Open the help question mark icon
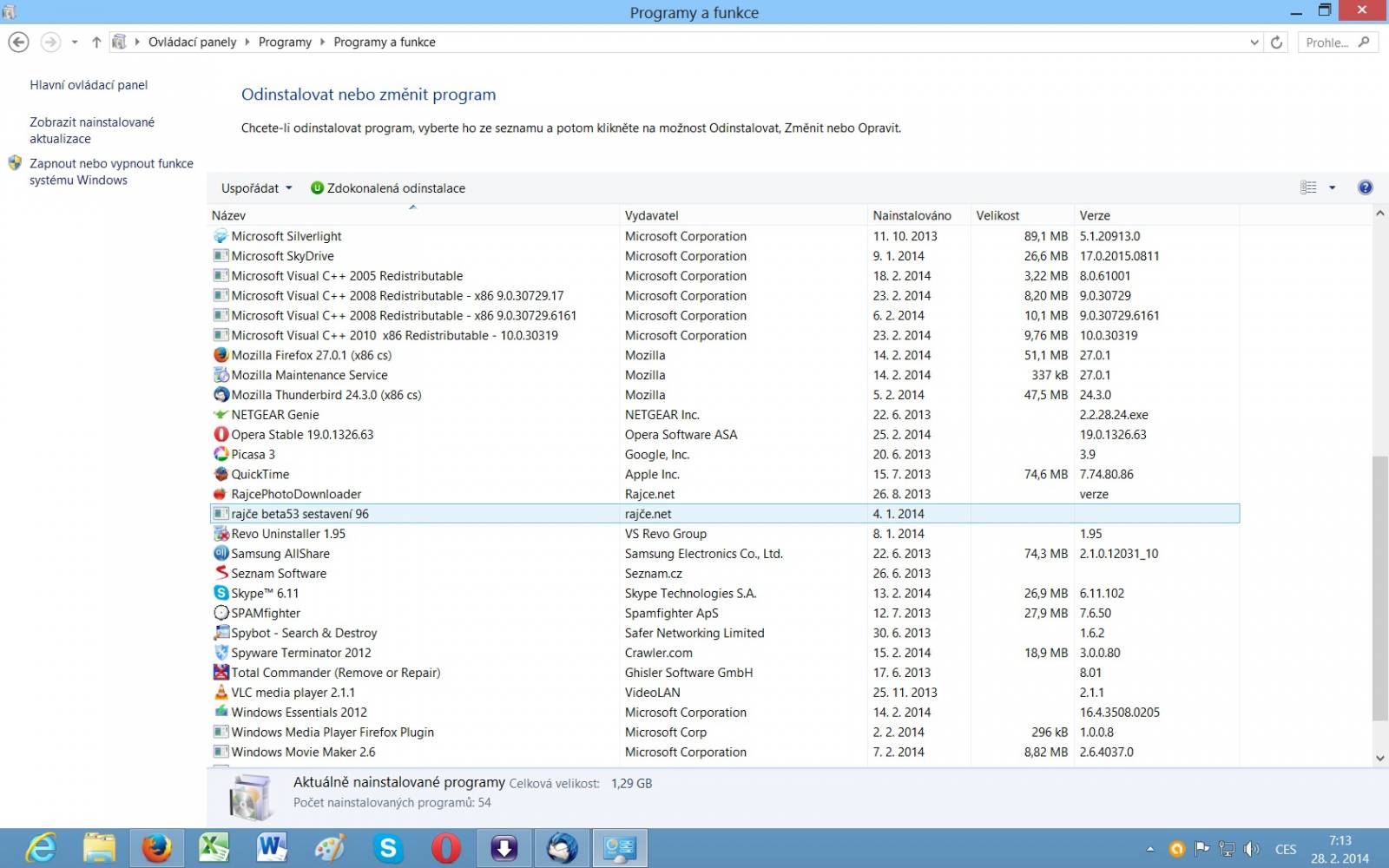This screenshot has height=868, width=1389. pyautogui.click(x=1365, y=187)
